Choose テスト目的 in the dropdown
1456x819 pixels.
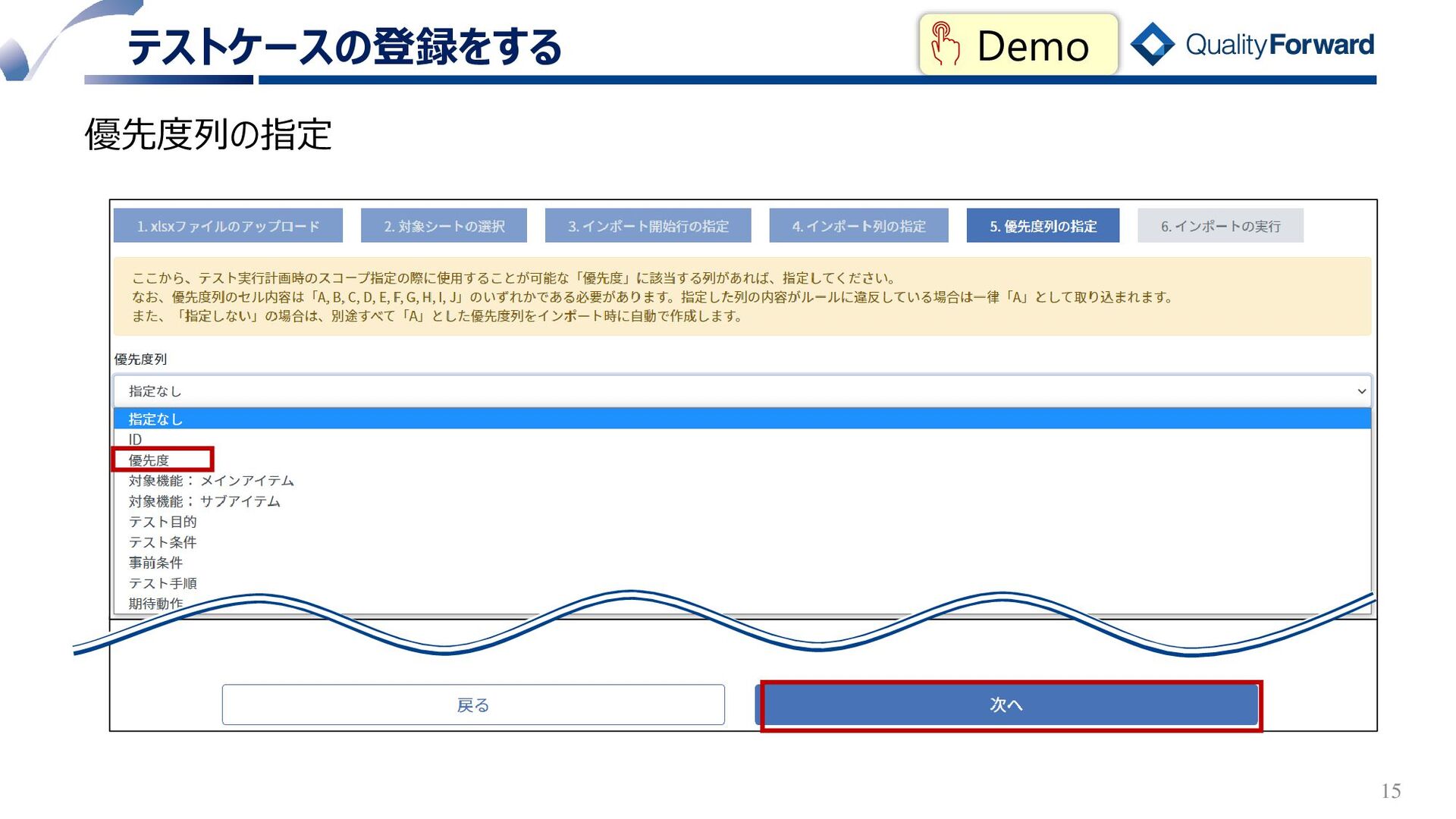(x=162, y=522)
